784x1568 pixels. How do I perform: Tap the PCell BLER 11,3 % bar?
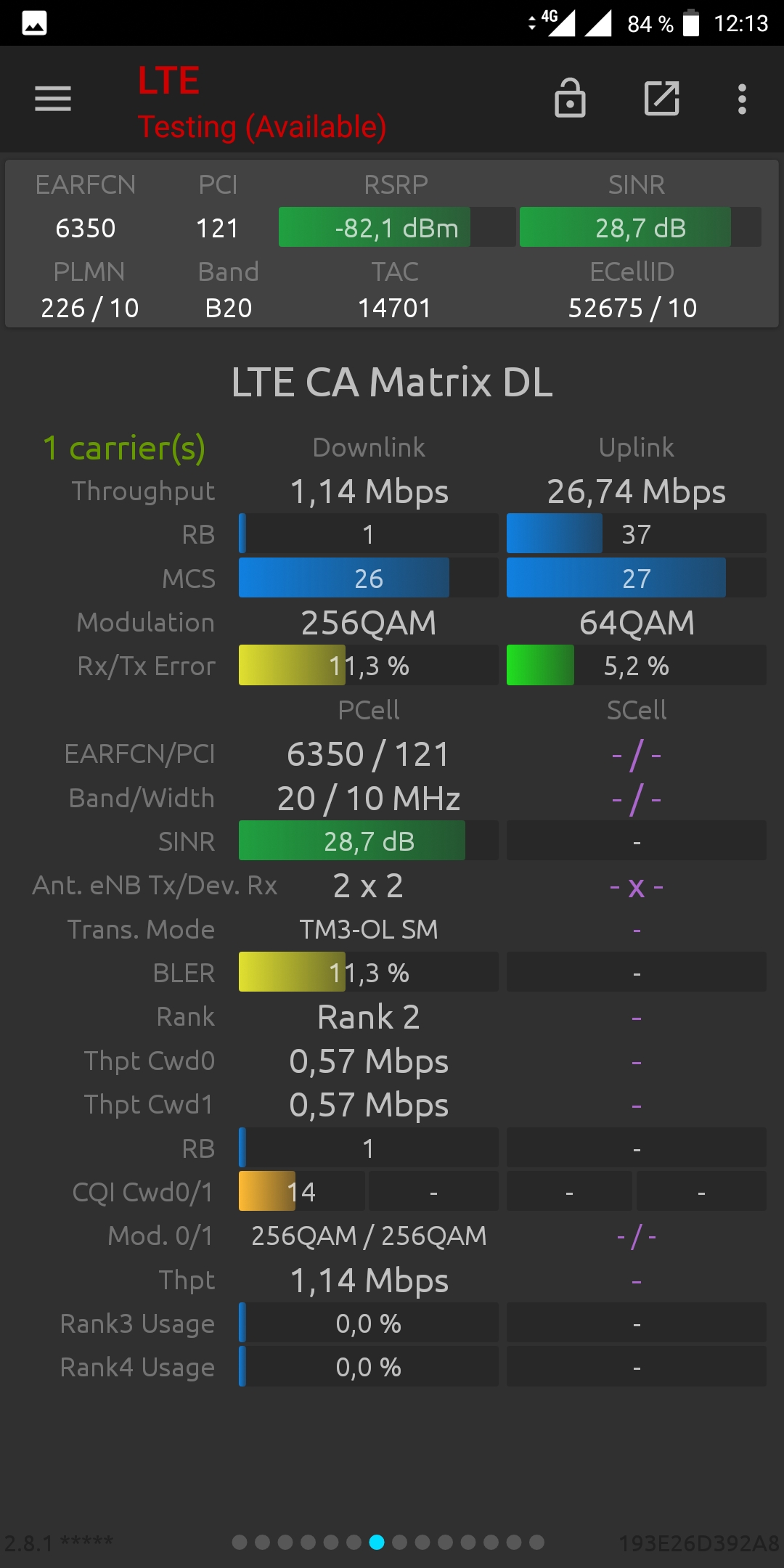pos(368,972)
